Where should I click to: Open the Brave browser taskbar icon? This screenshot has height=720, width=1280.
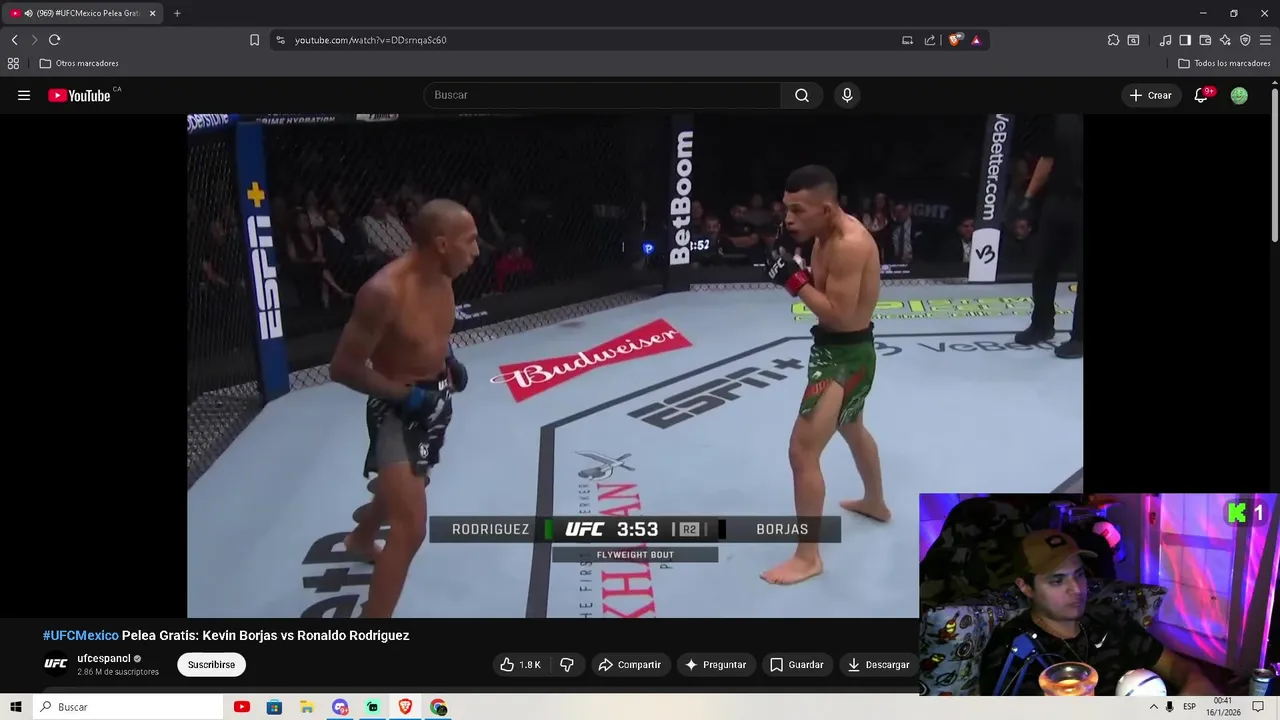point(405,707)
